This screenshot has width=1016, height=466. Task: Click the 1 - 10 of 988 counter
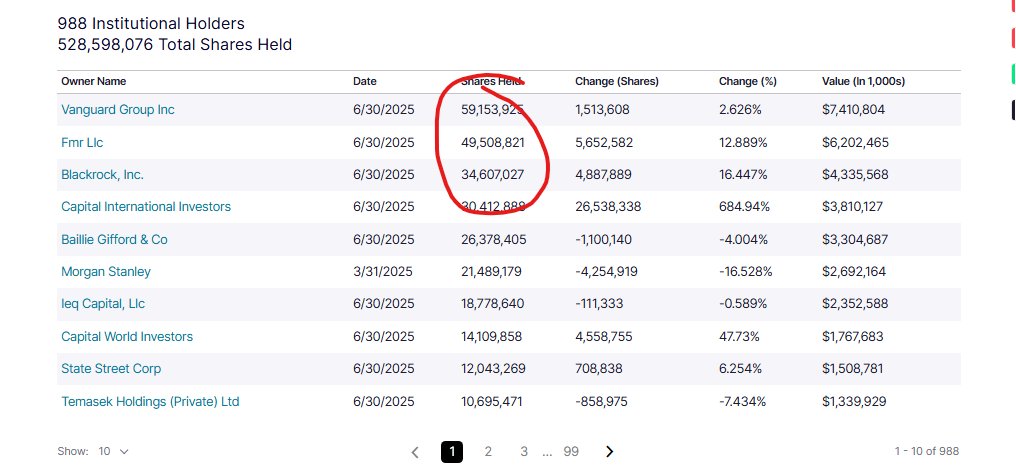(927, 451)
